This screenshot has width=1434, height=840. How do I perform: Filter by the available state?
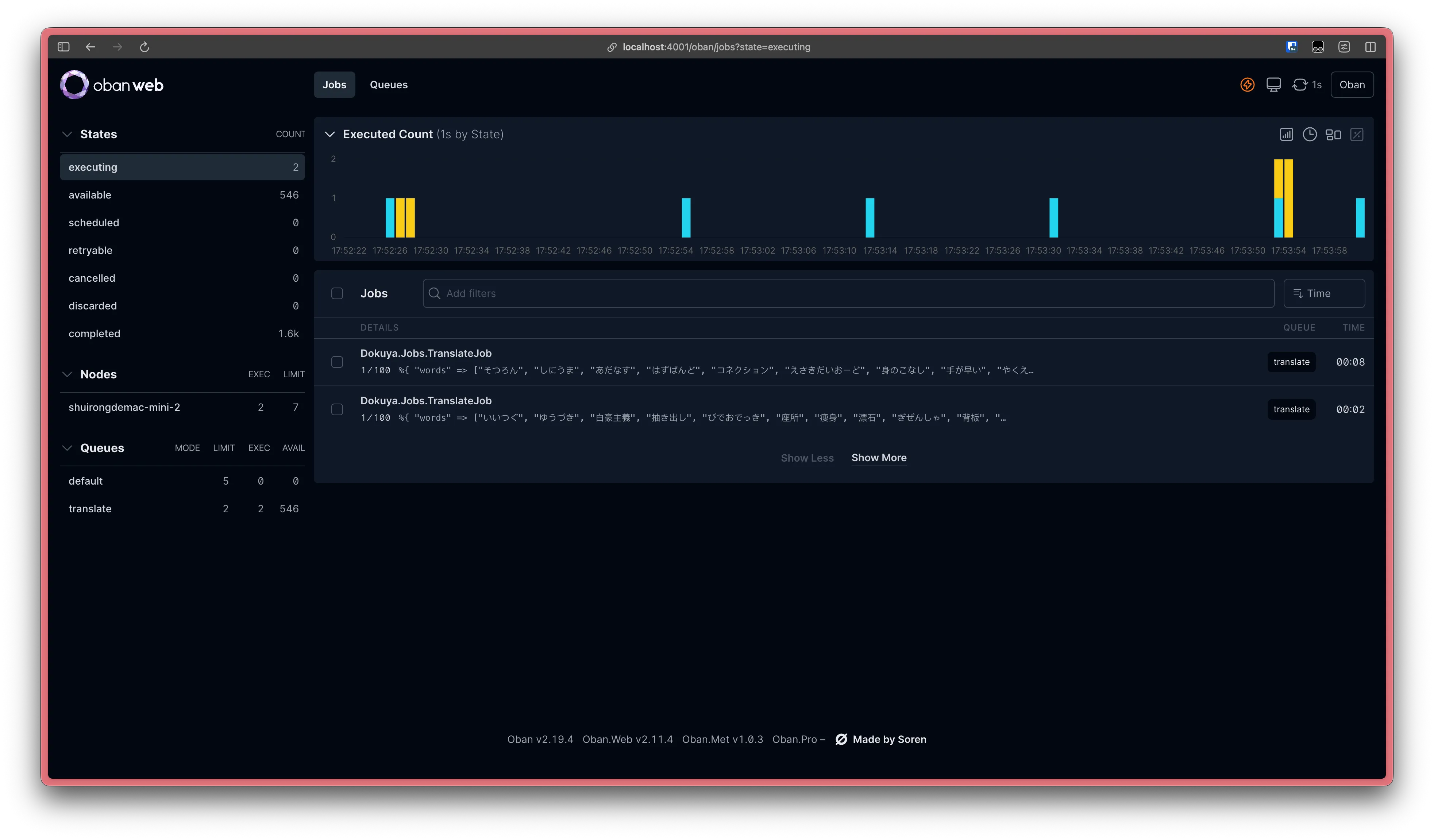pyautogui.click(x=90, y=195)
